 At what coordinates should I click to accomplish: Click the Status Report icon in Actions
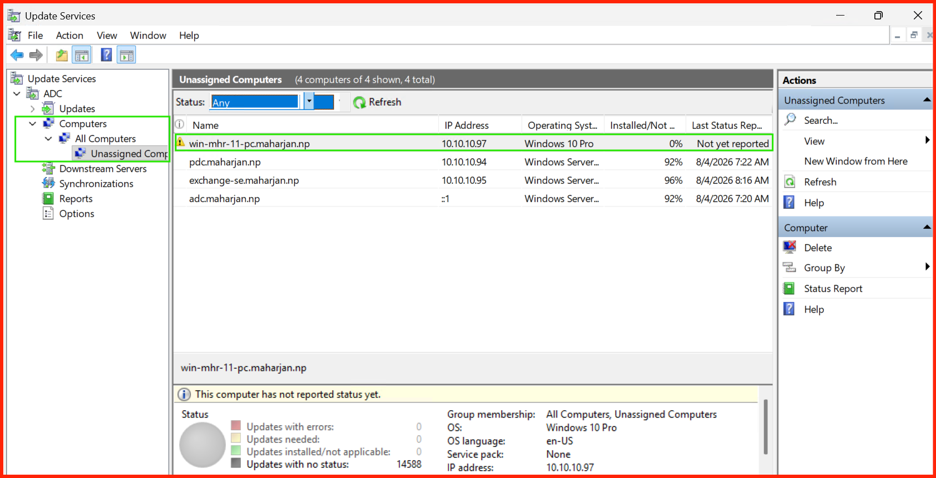[790, 288]
